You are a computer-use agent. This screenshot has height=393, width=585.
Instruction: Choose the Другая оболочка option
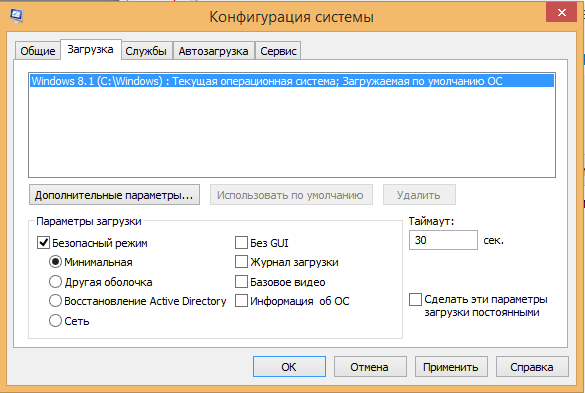55,282
